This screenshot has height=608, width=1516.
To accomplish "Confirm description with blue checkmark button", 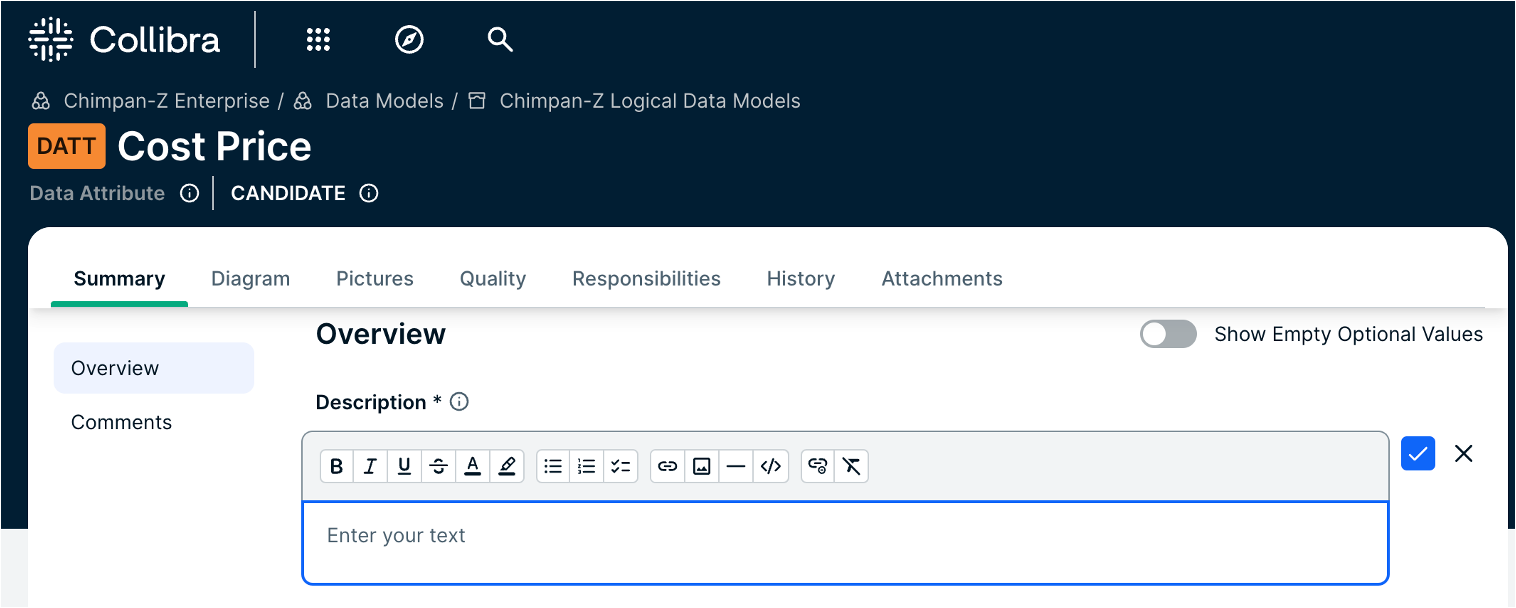I will [x=1418, y=453].
